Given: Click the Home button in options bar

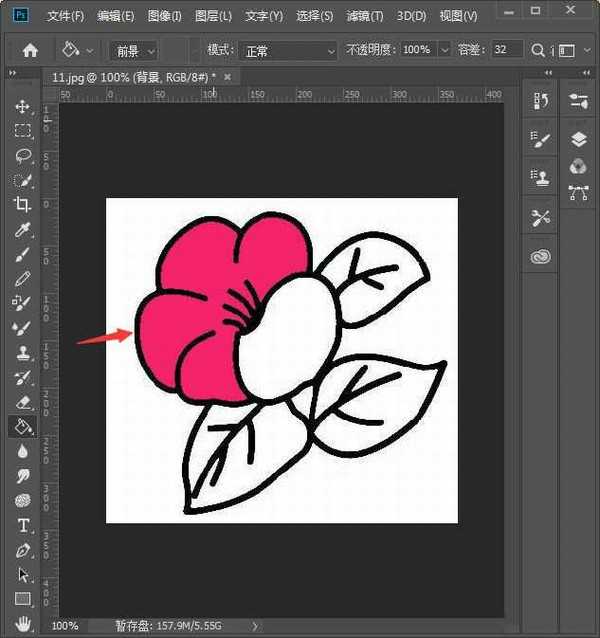Looking at the screenshot, I should [30, 50].
